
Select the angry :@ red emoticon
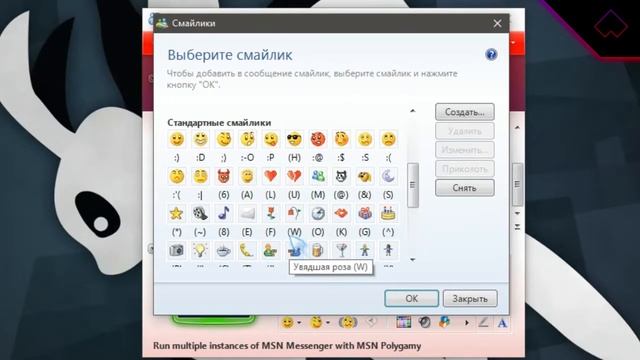click(x=318, y=140)
